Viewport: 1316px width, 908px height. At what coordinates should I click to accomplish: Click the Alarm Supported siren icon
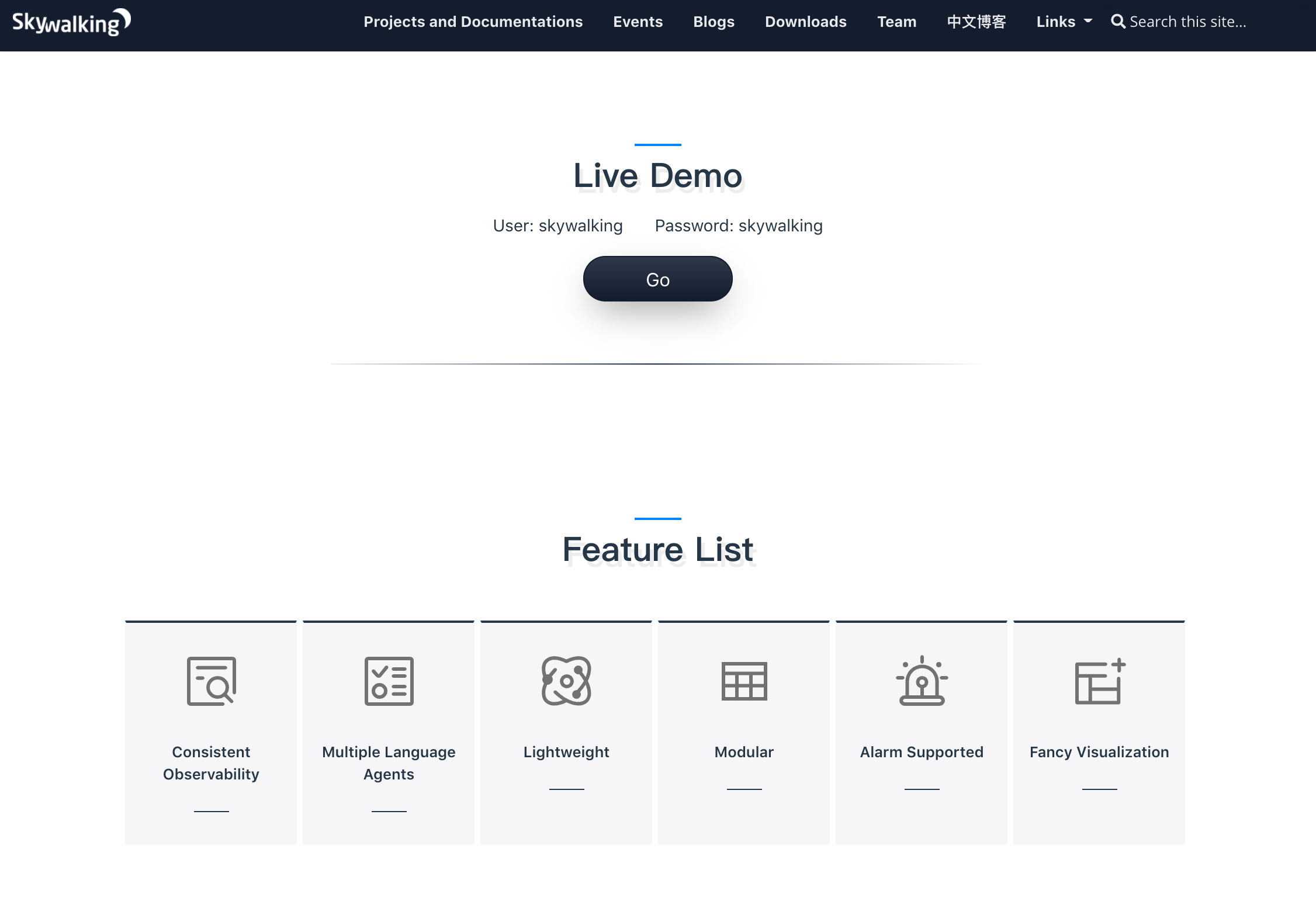[922, 681]
